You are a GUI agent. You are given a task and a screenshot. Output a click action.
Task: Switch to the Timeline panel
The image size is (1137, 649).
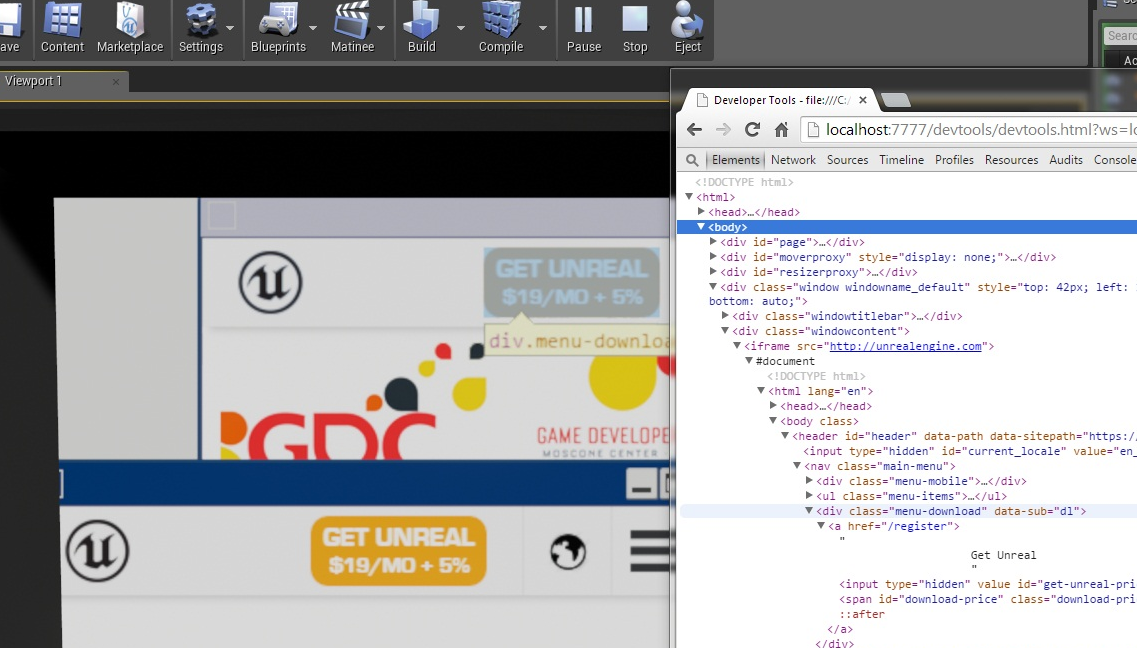click(x=901, y=160)
